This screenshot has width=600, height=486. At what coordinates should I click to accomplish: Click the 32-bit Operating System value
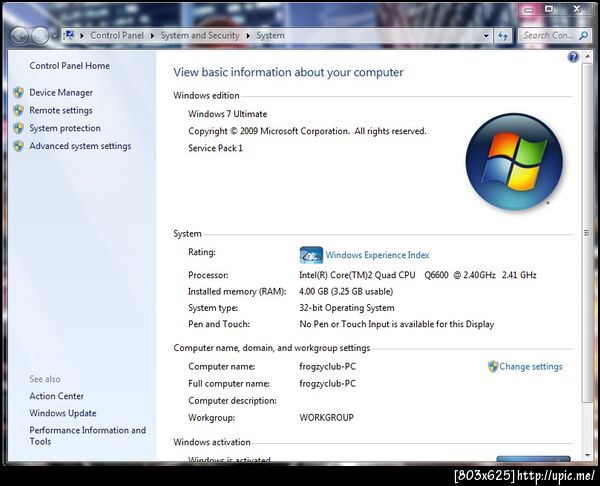point(347,308)
